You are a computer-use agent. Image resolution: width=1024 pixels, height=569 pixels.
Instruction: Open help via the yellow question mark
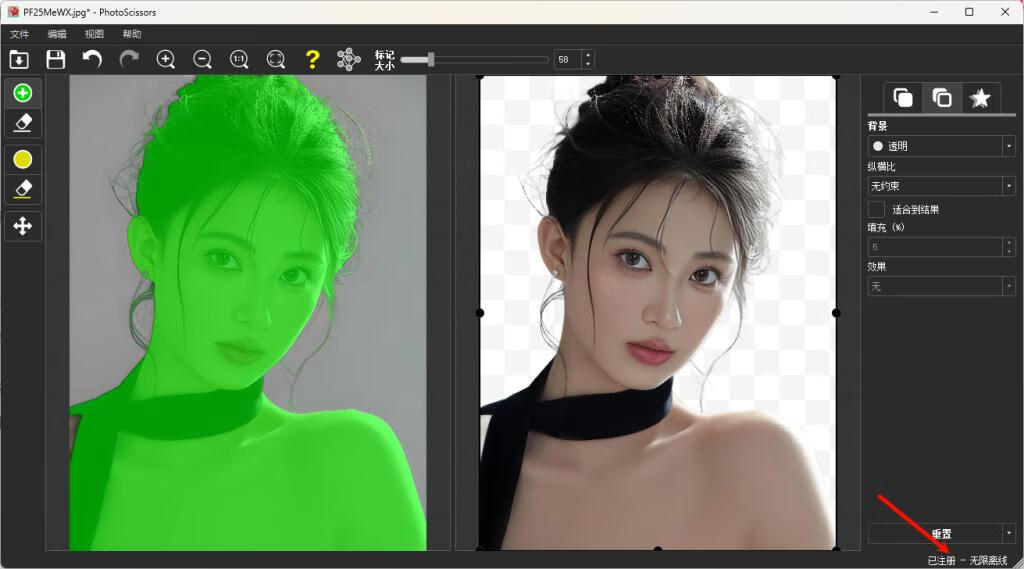312,59
